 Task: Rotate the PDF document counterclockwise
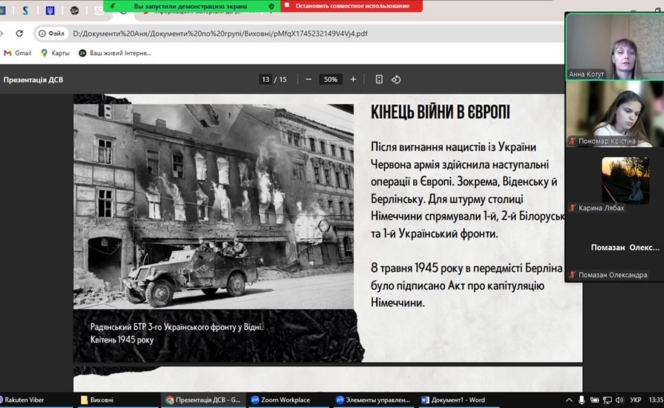pyautogui.click(x=396, y=80)
